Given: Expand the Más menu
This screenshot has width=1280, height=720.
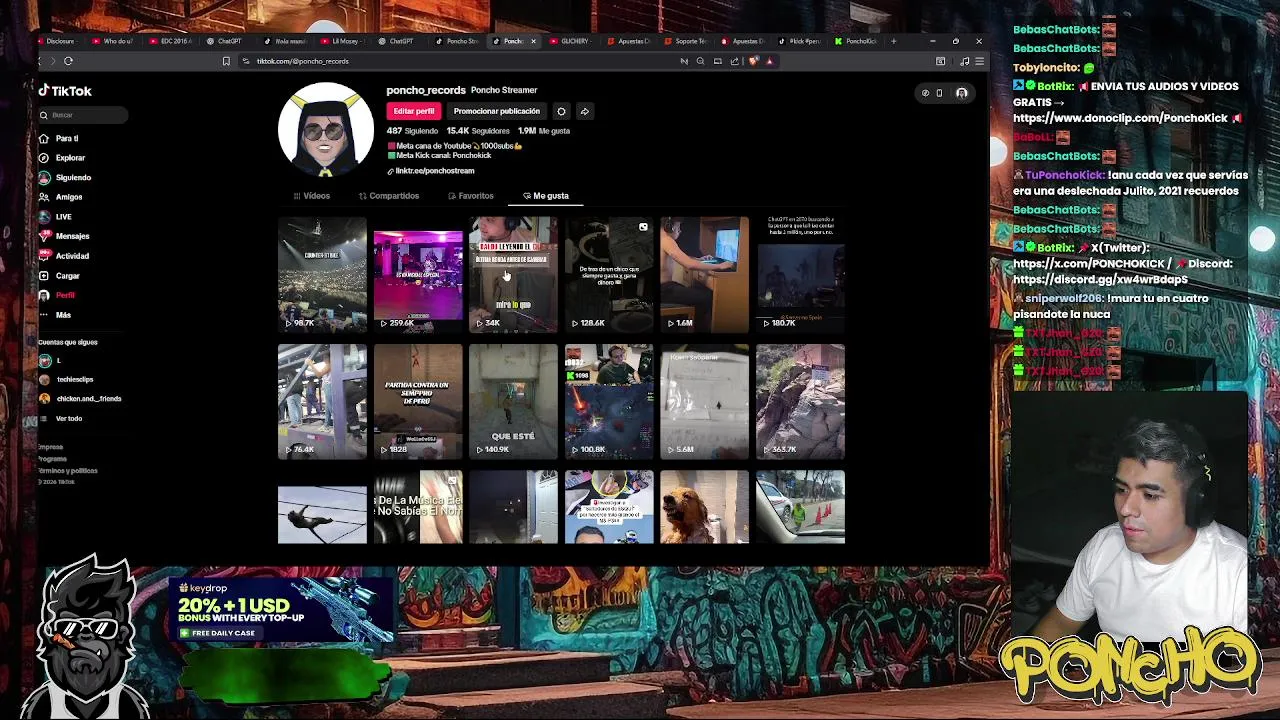Looking at the screenshot, I should (55, 315).
